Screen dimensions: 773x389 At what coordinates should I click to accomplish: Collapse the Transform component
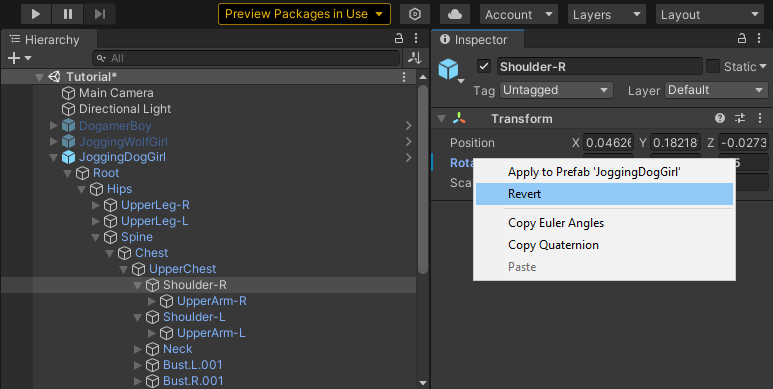442,119
